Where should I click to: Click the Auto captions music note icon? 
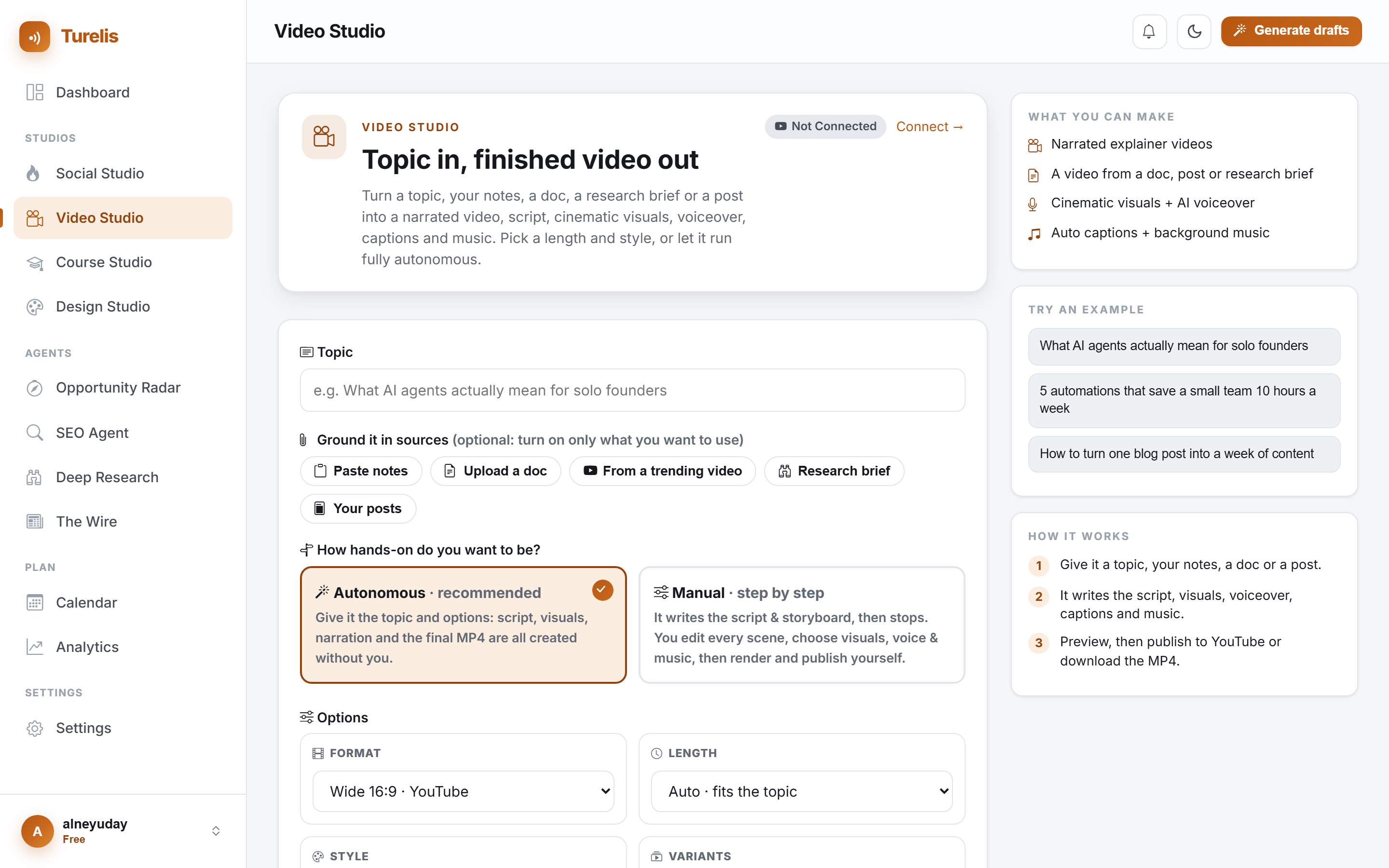tap(1035, 234)
